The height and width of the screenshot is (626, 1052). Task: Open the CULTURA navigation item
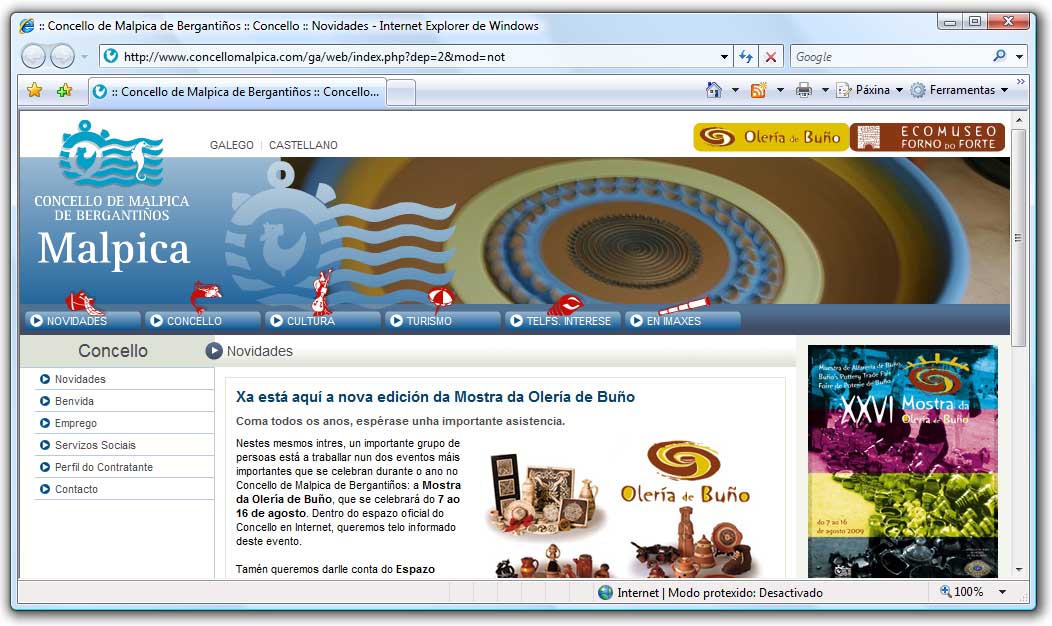click(323, 321)
